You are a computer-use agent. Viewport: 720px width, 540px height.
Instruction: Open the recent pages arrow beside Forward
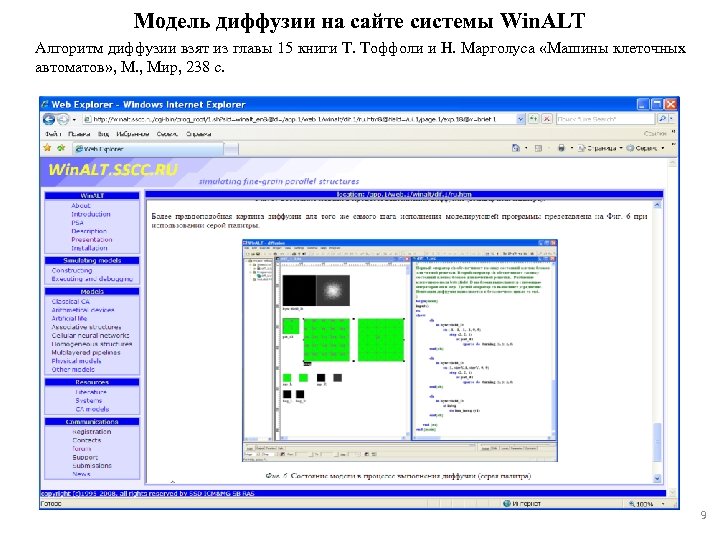74,119
